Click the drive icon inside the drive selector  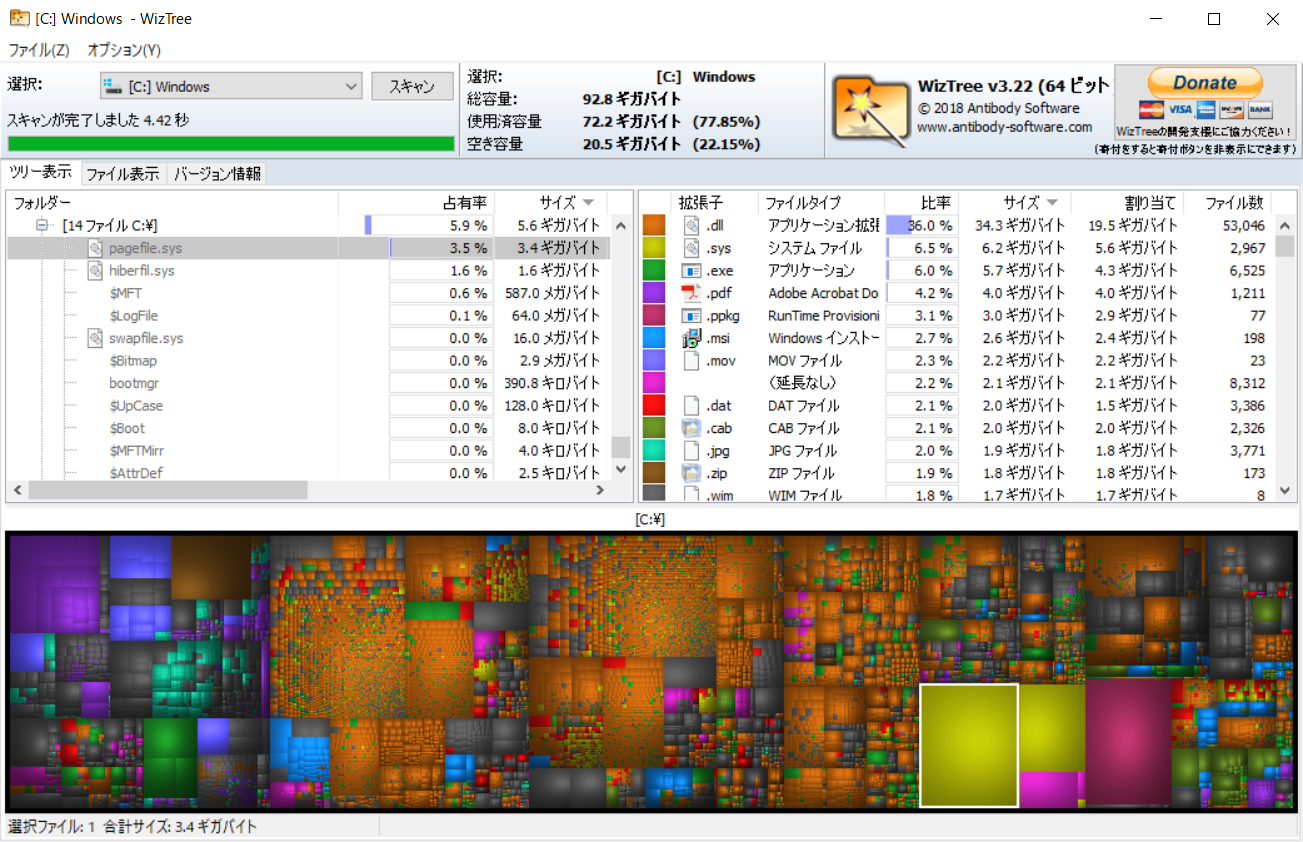coord(113,86)
